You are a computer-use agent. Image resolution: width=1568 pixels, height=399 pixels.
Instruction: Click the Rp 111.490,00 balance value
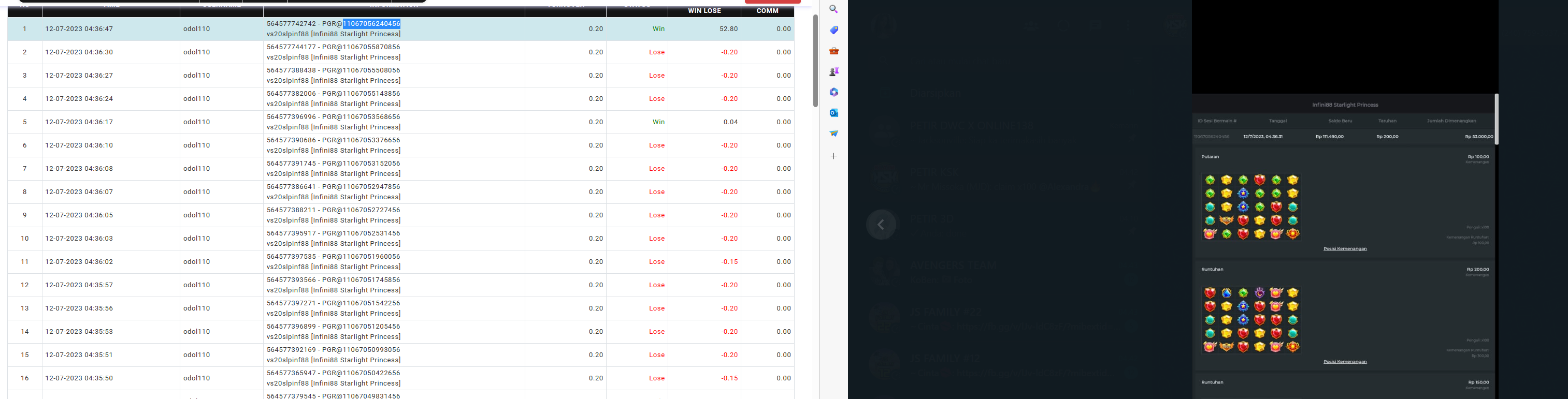(1329, 137)
